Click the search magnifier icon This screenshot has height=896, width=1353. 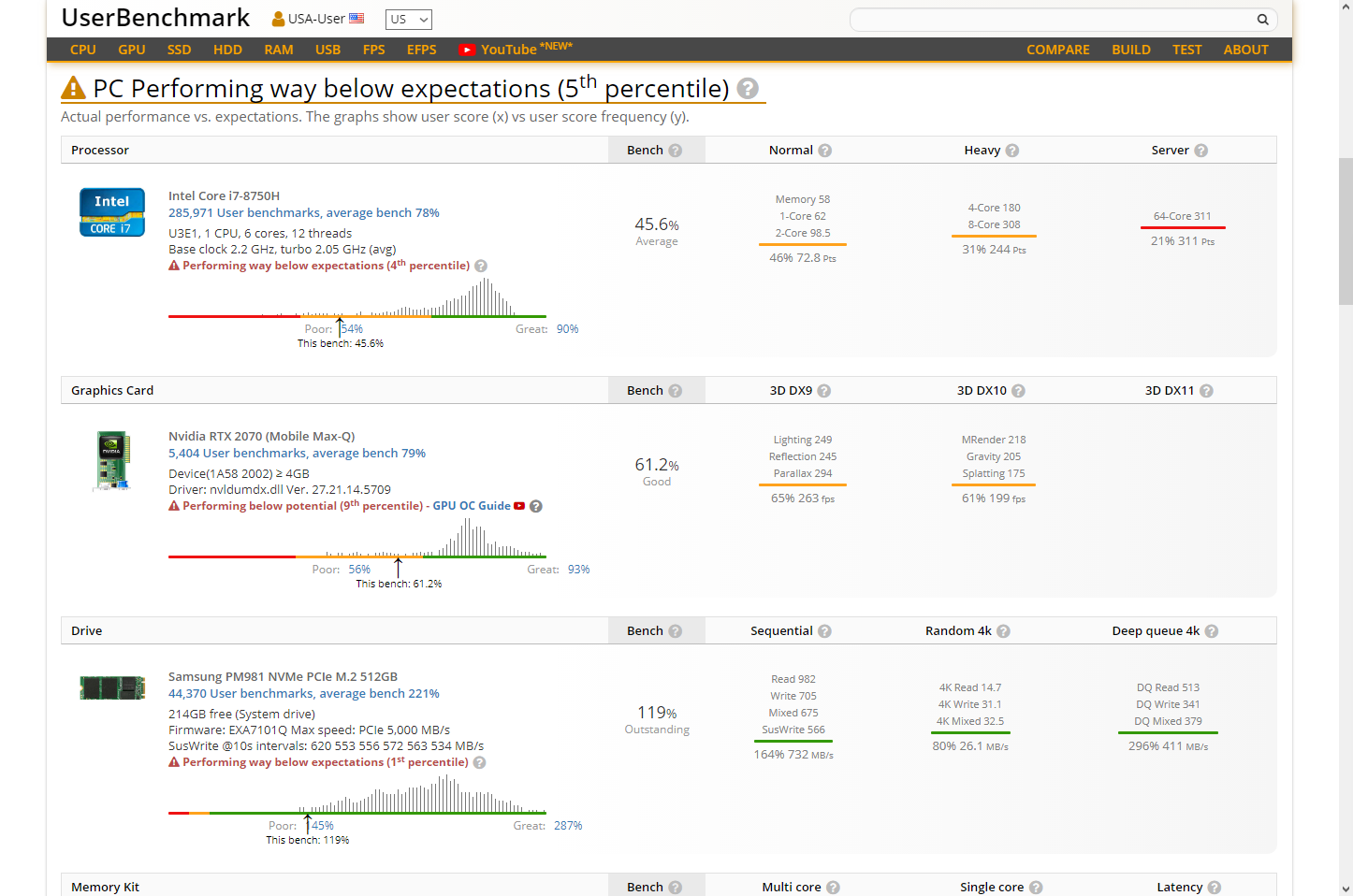pyautogui.click(x=1262, y=19)
